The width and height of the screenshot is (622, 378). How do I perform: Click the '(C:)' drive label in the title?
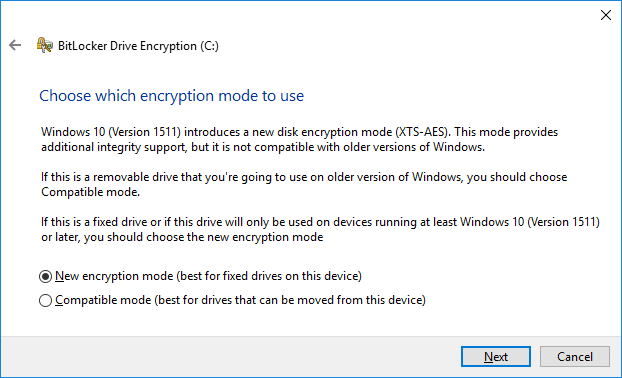coord(209,46)
